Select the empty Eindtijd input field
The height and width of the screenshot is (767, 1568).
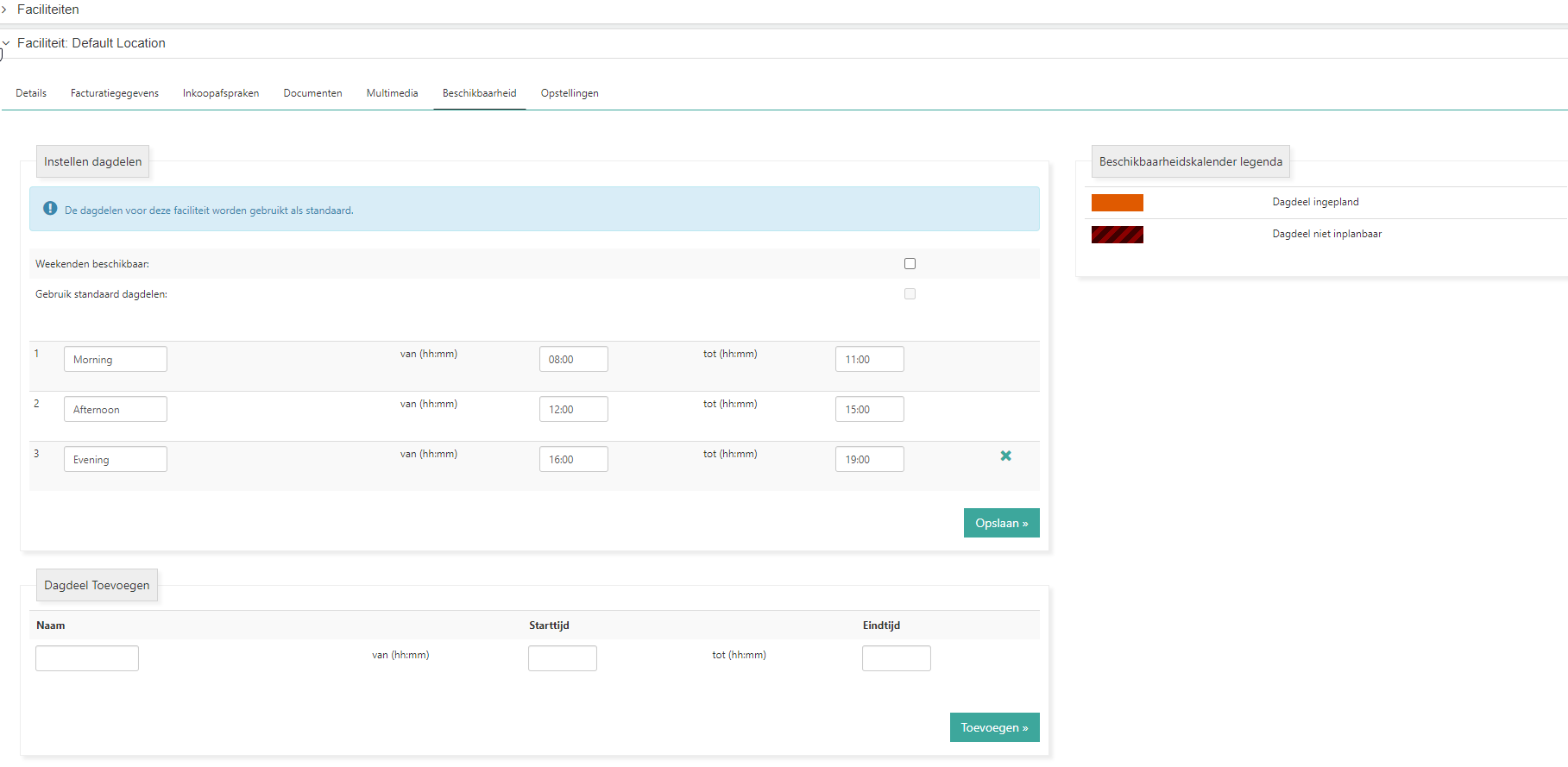point(896,658)
